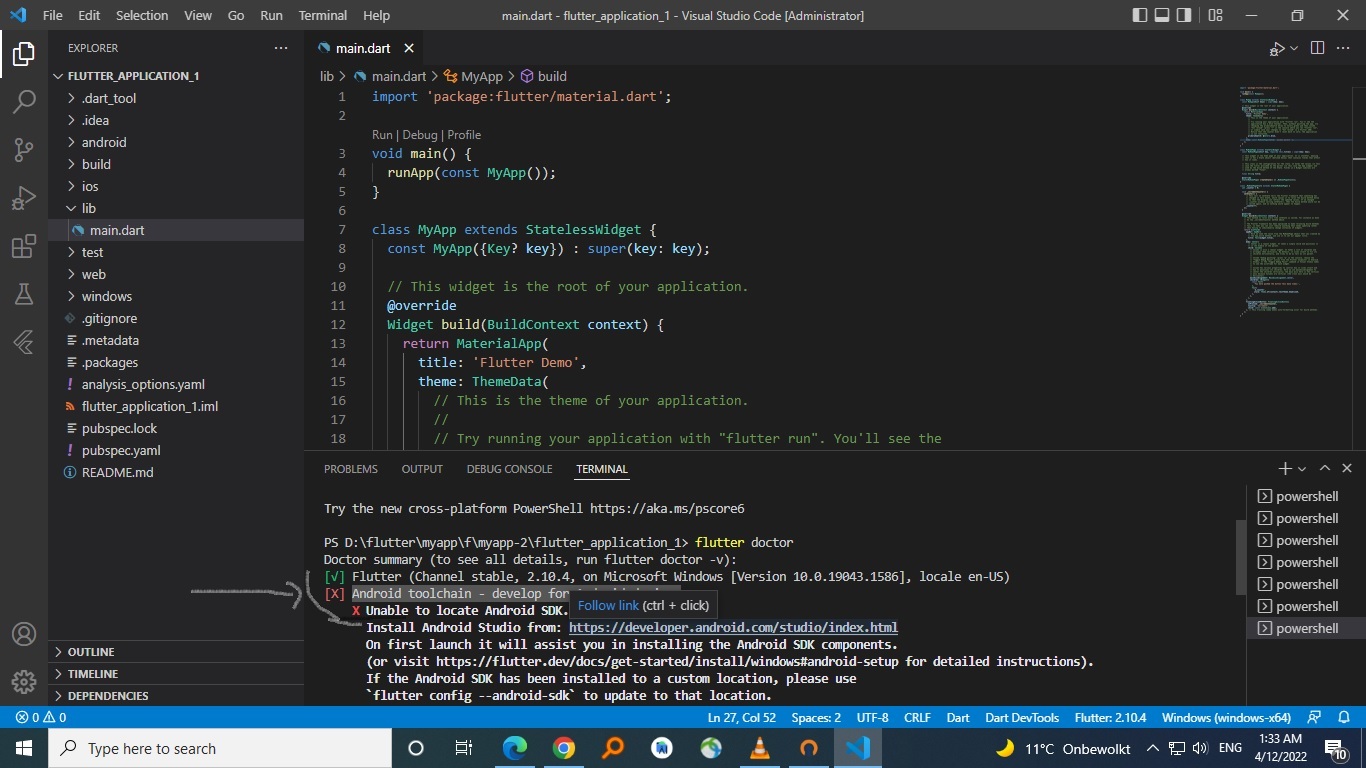This screenshot has width=1366, height=768.
Task: Split the editor right
Action: point(1317,48)
